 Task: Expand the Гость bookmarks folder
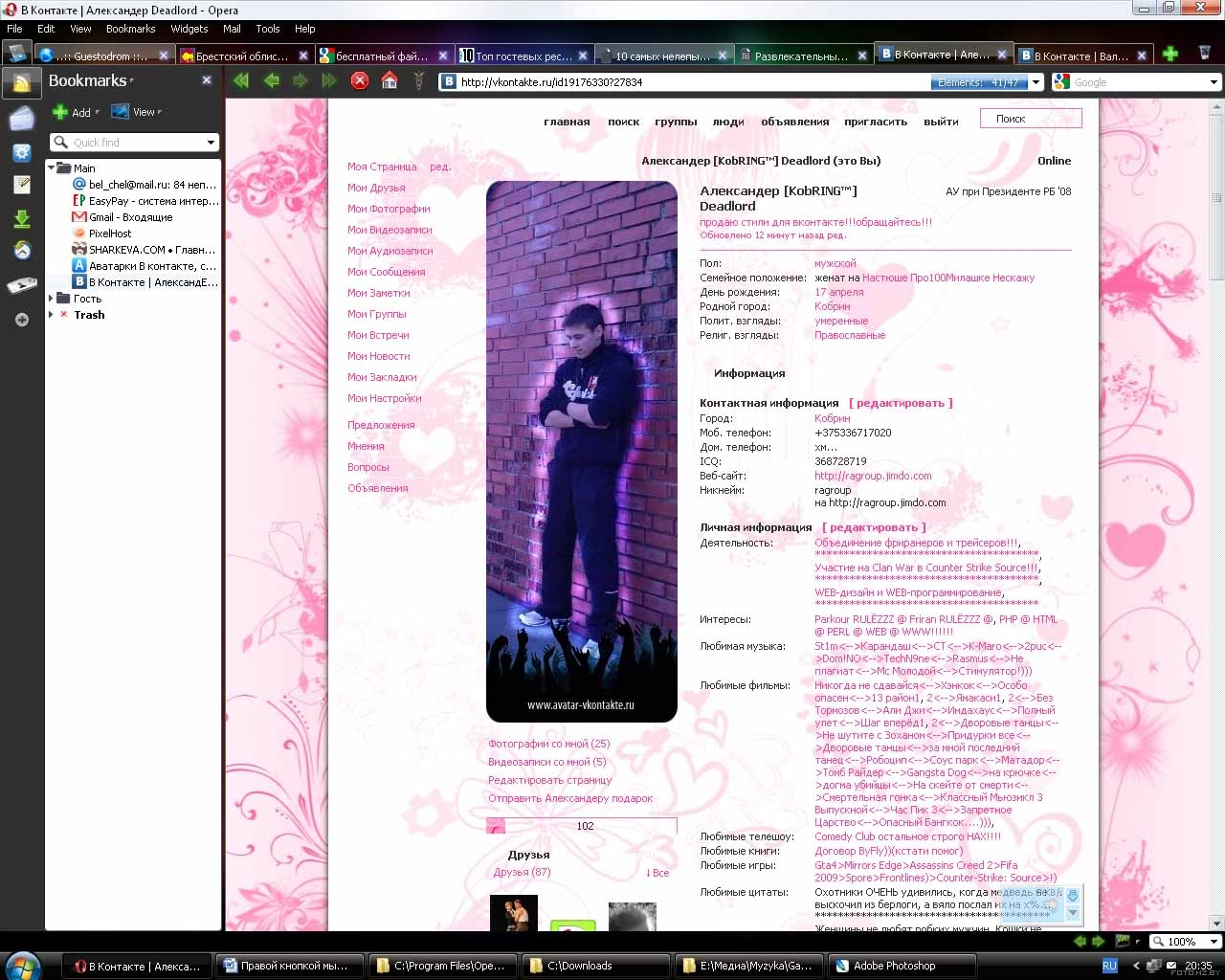pos(52,298)
